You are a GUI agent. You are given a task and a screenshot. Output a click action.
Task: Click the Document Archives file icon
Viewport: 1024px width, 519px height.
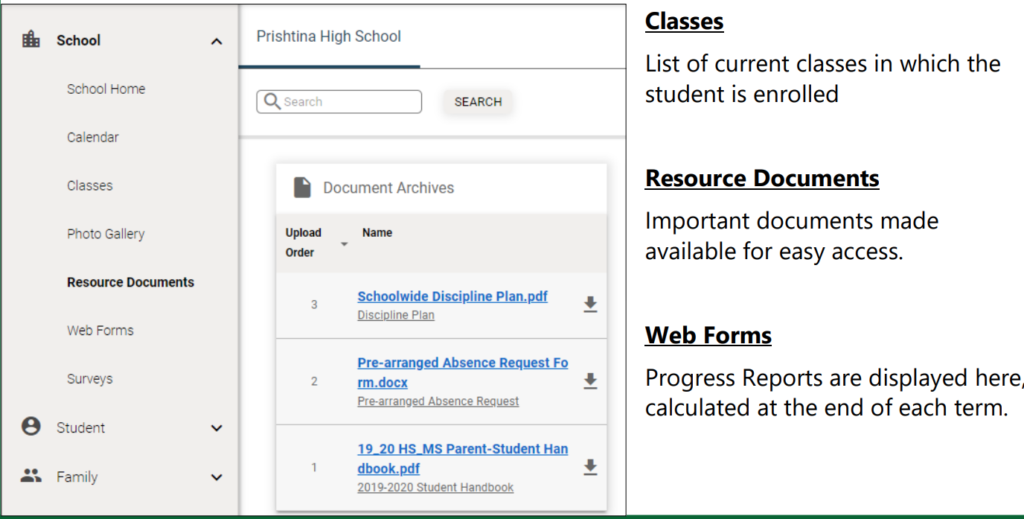(302, 187)
